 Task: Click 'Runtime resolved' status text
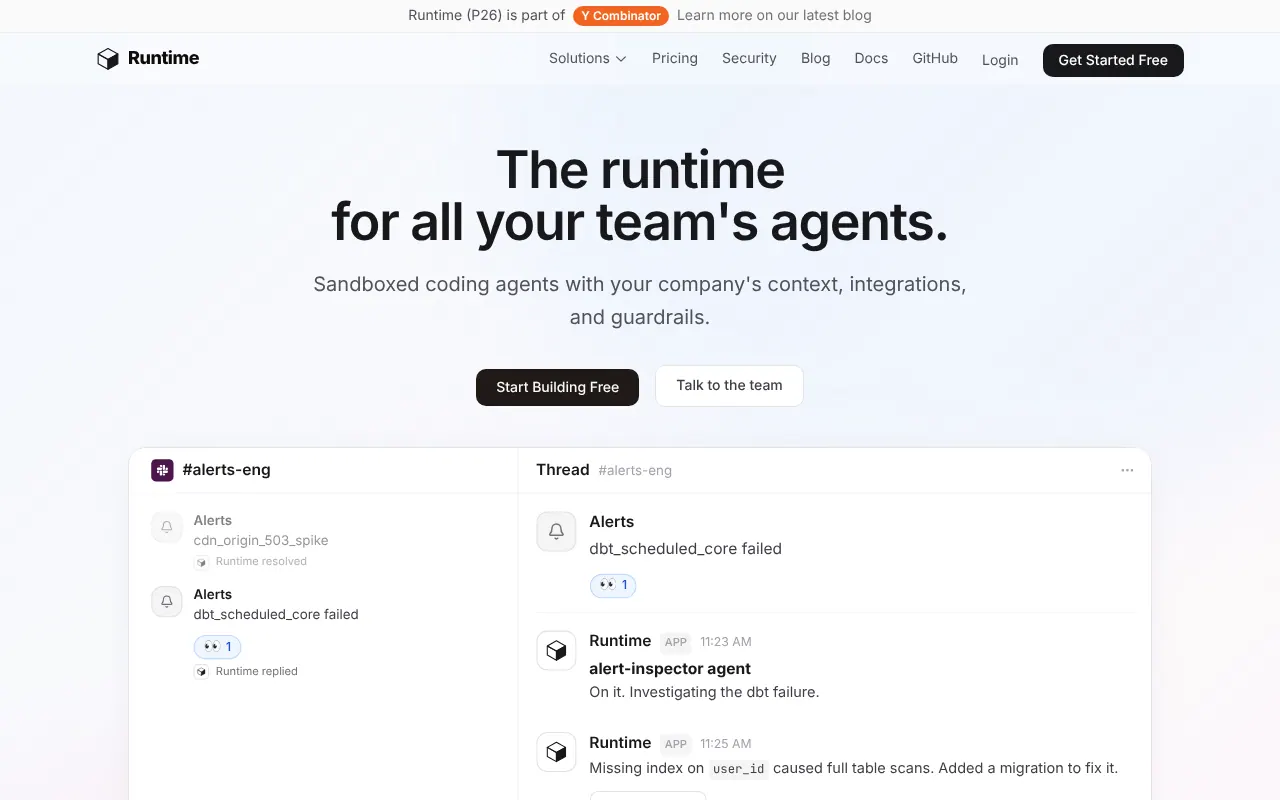click(x=261, y=562)
